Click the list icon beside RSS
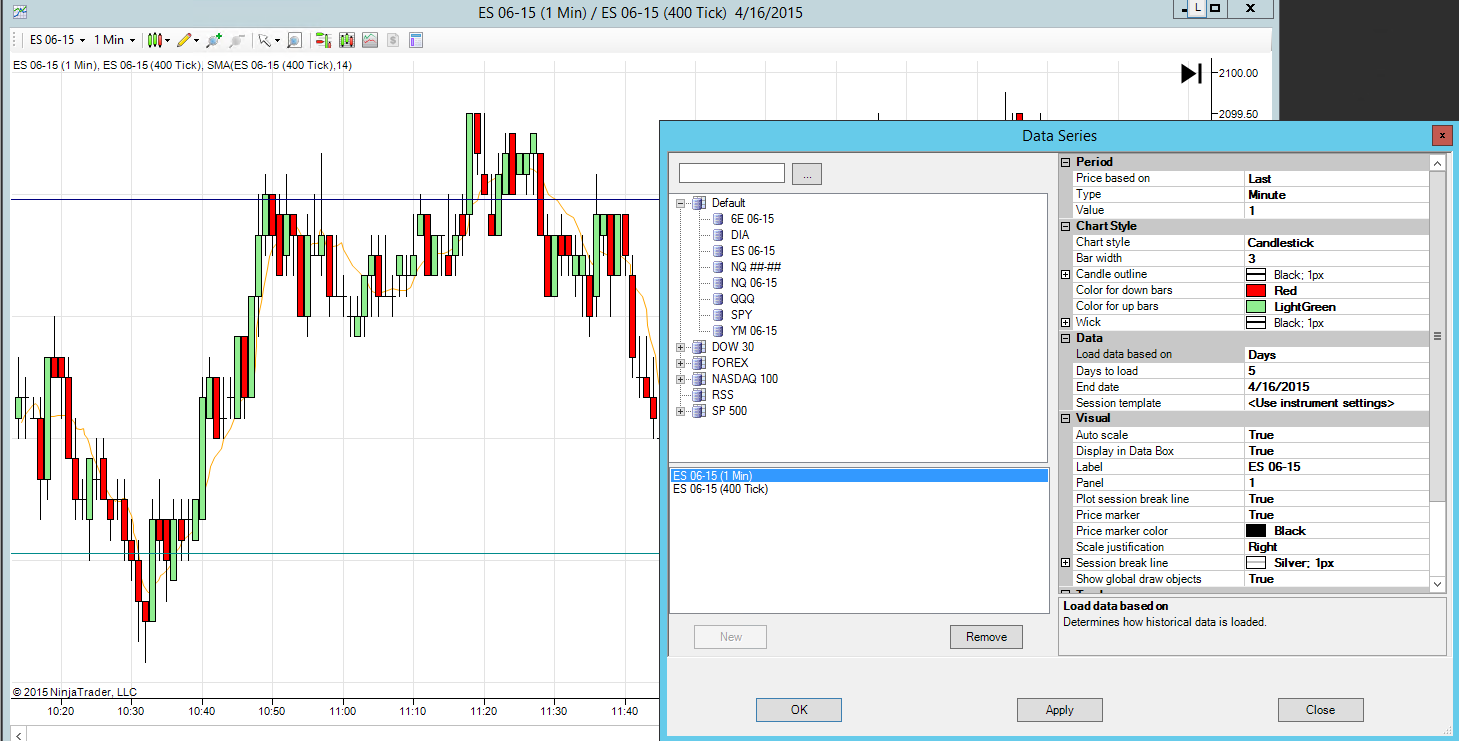Image resolution: width=1459 pixels, height=741 pixels. pyautogui.click(x=700, y=395)
